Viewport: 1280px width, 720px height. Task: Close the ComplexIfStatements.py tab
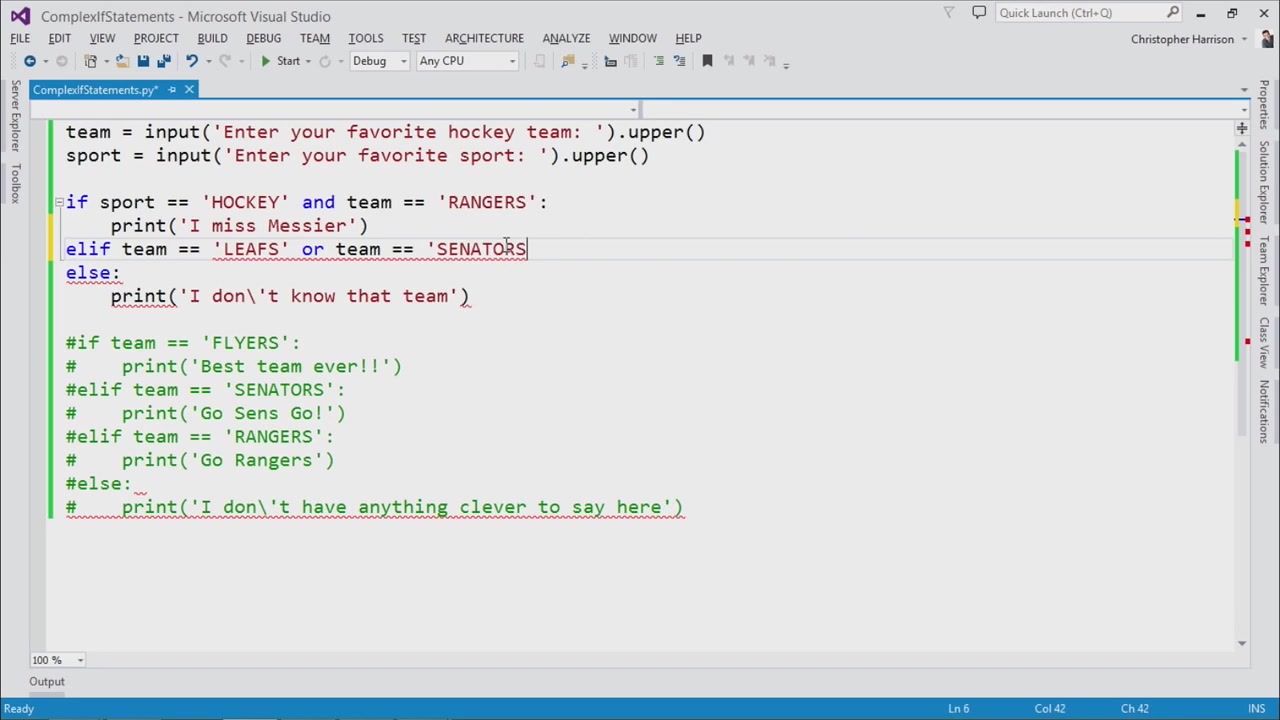[x=189, y=90]
